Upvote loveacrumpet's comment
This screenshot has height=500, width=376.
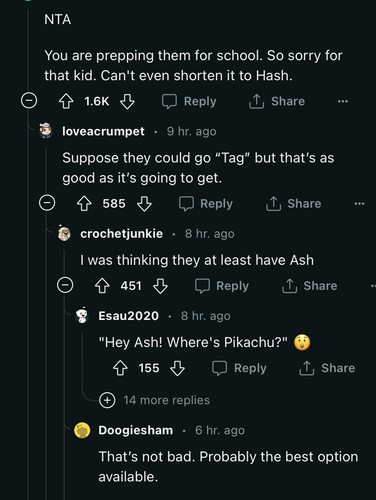click(x=84, y=204)
